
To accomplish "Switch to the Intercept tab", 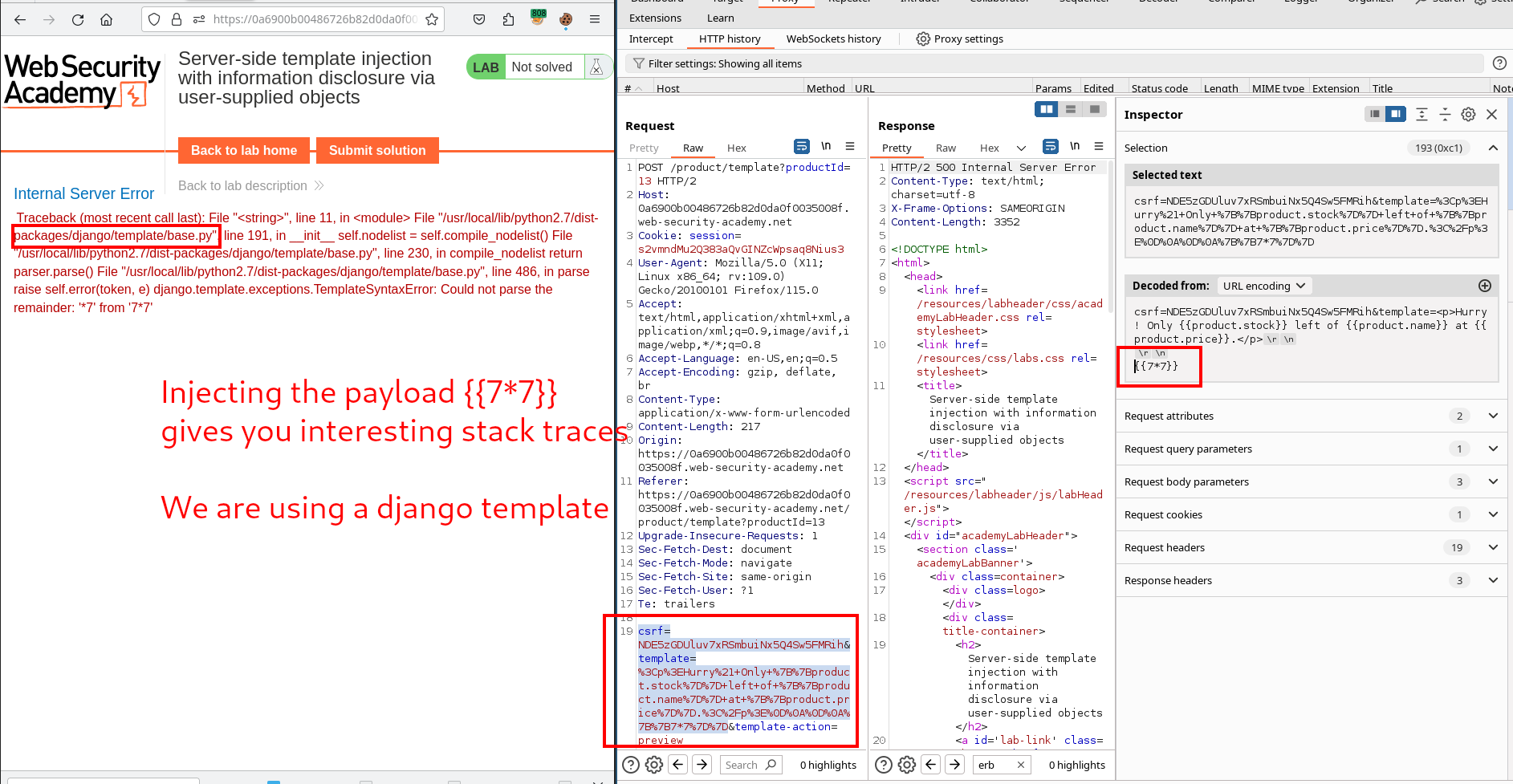I will pyautogui.click(x=651, y=39).
